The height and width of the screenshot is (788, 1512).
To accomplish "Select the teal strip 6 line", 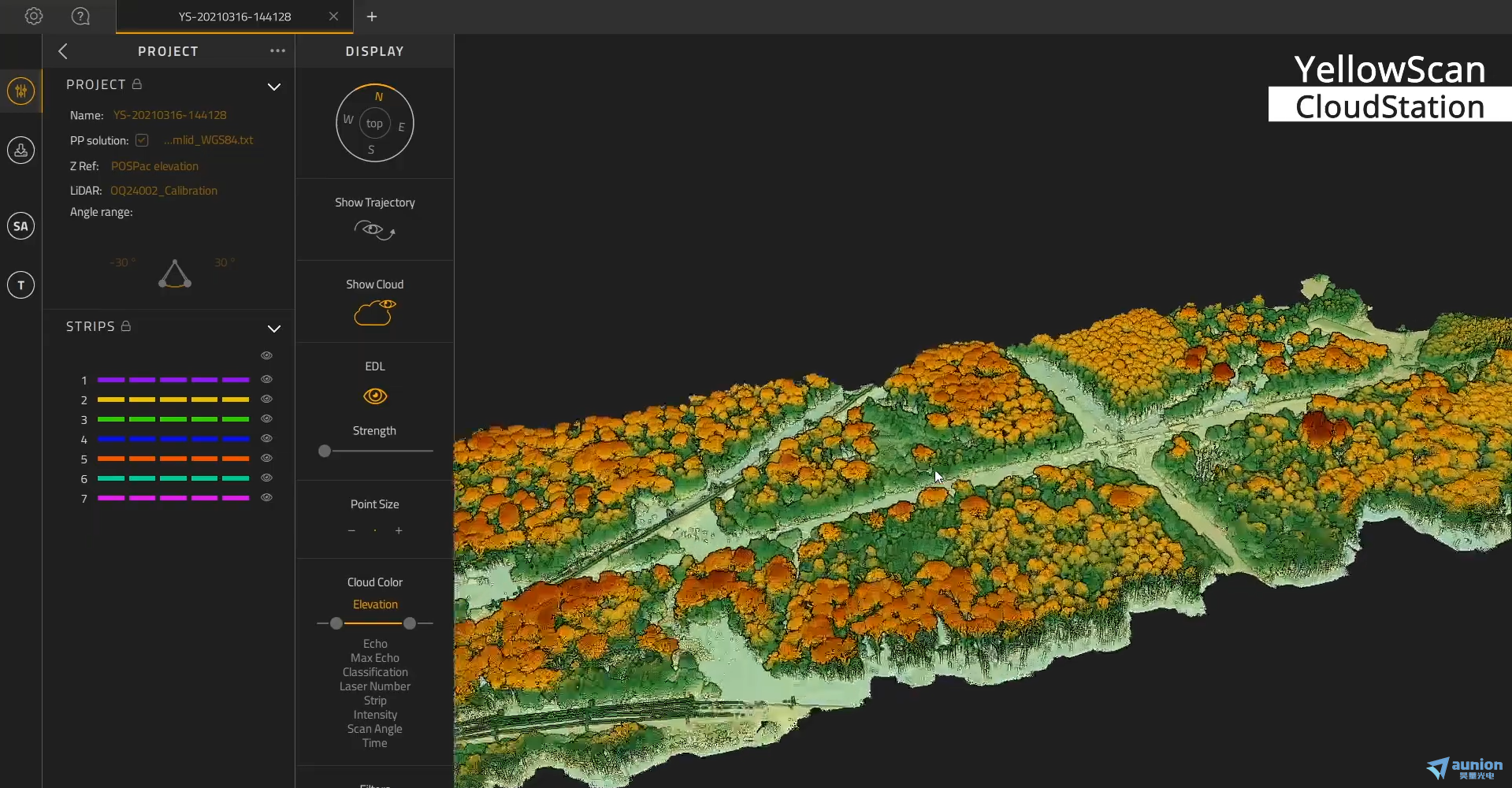I will click(173, 478).
